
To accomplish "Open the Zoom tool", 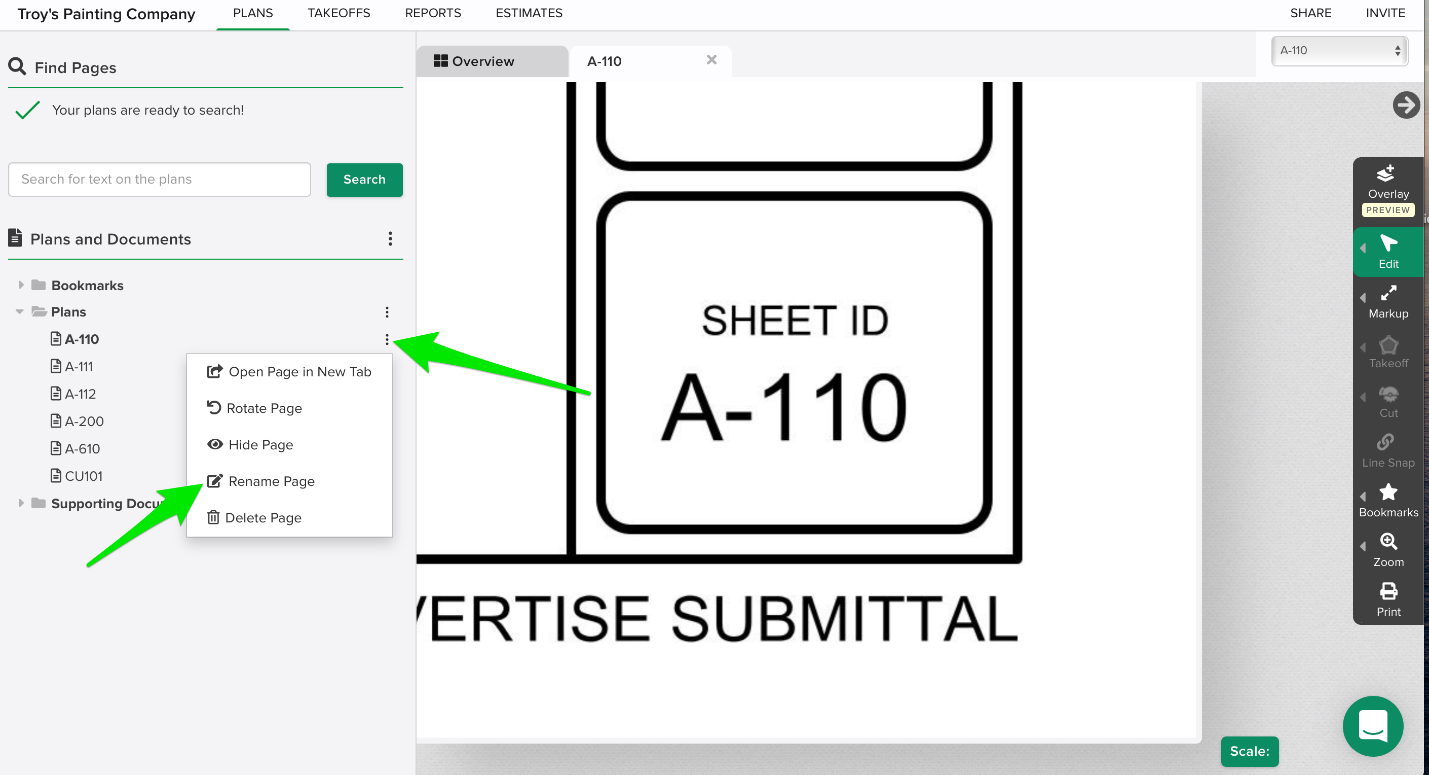I will (1388, 550).
